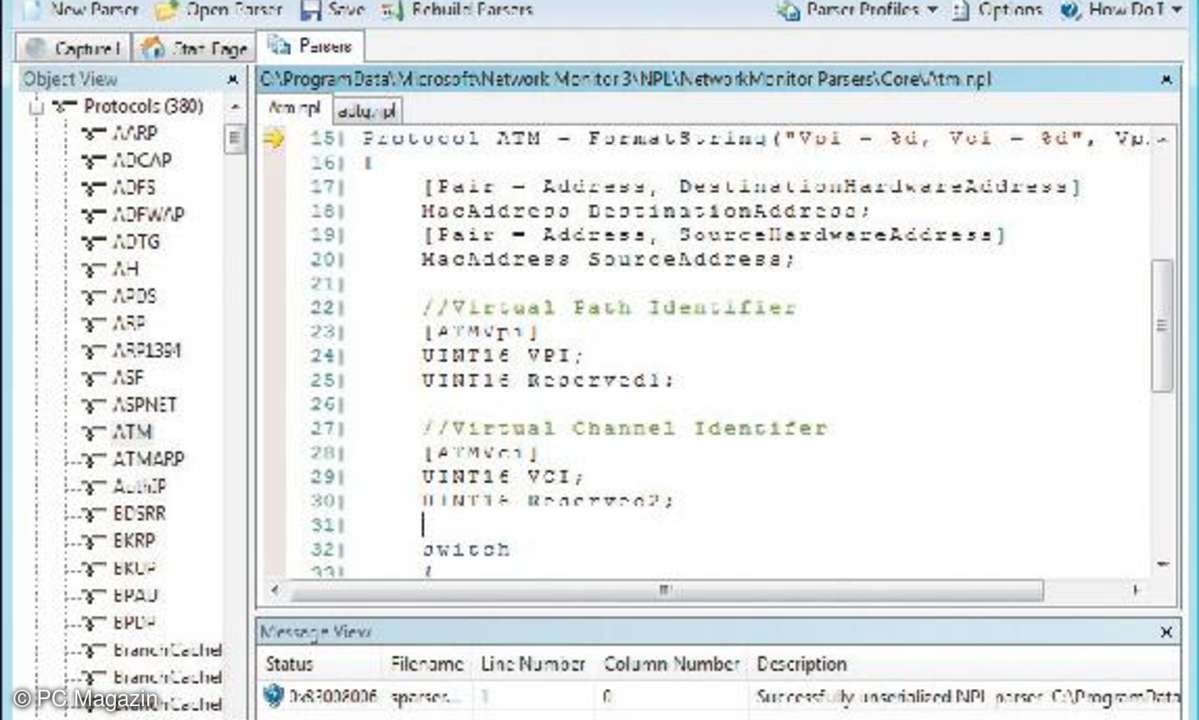Click the code editor vertical scrollbar thumb
This screenshot has width=1199, height=720.
(1162, 326)
